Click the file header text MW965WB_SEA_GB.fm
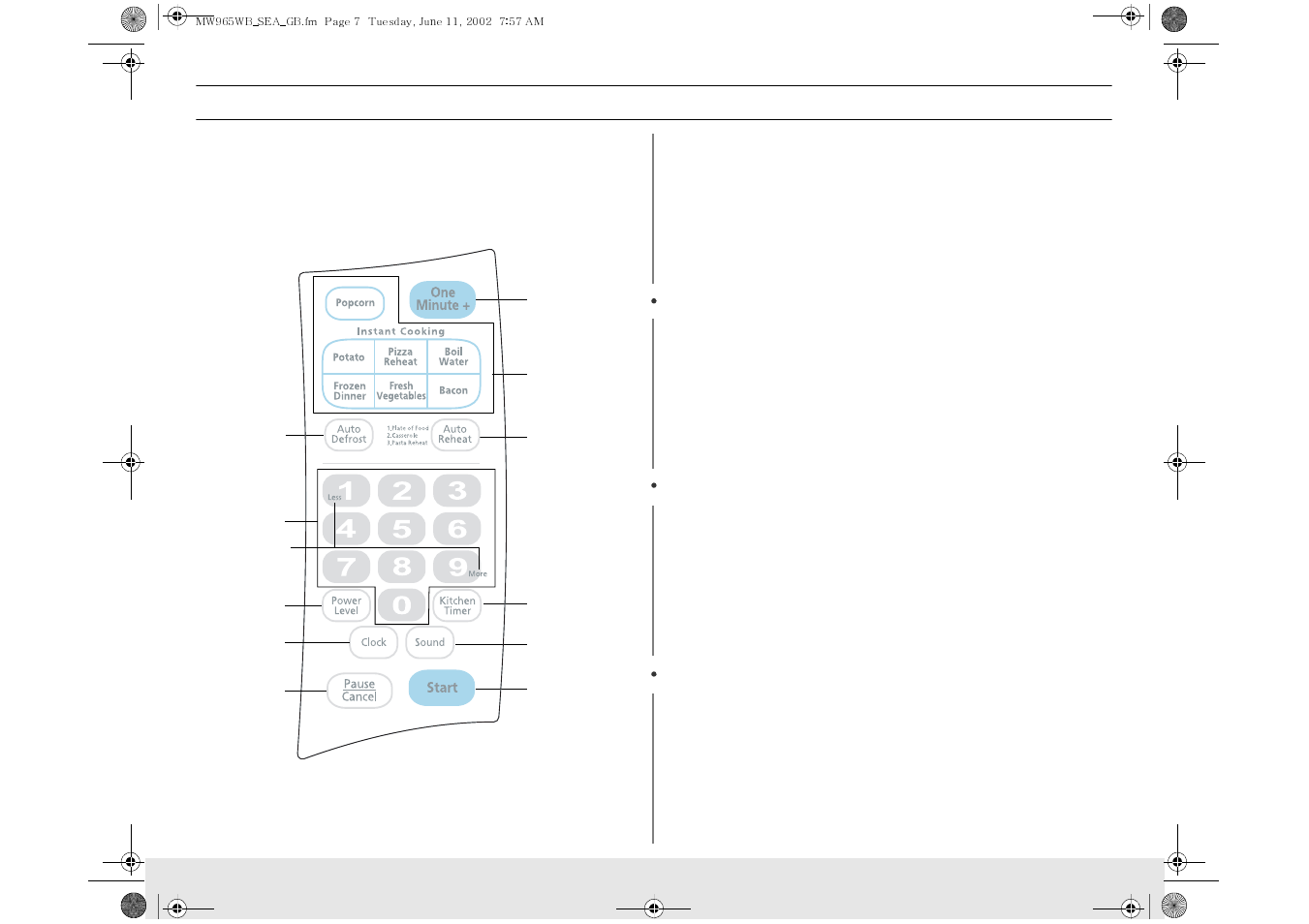The image size is (1309, 924). (256, 21)
